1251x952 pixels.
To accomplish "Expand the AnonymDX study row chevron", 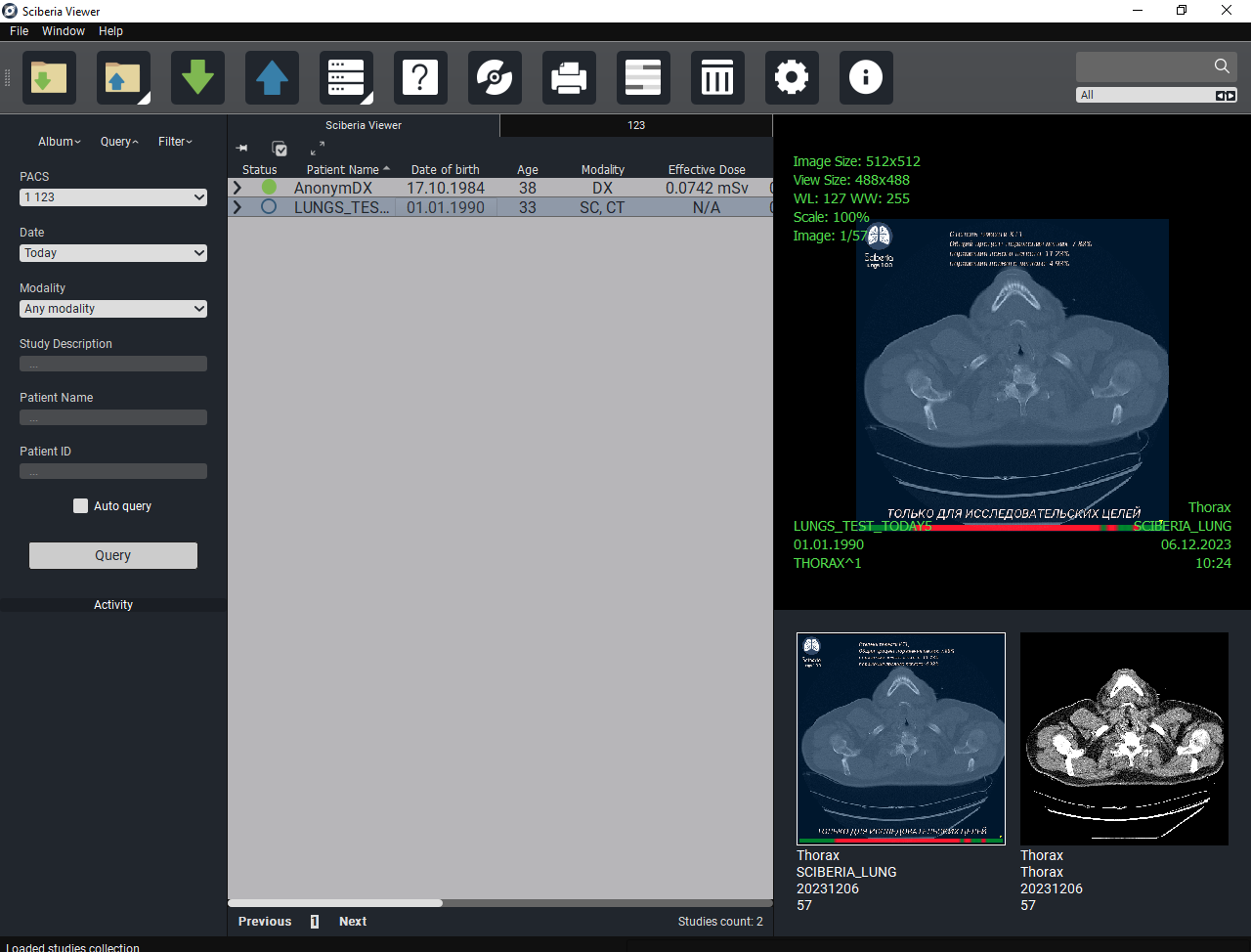I will coord(237,188).
